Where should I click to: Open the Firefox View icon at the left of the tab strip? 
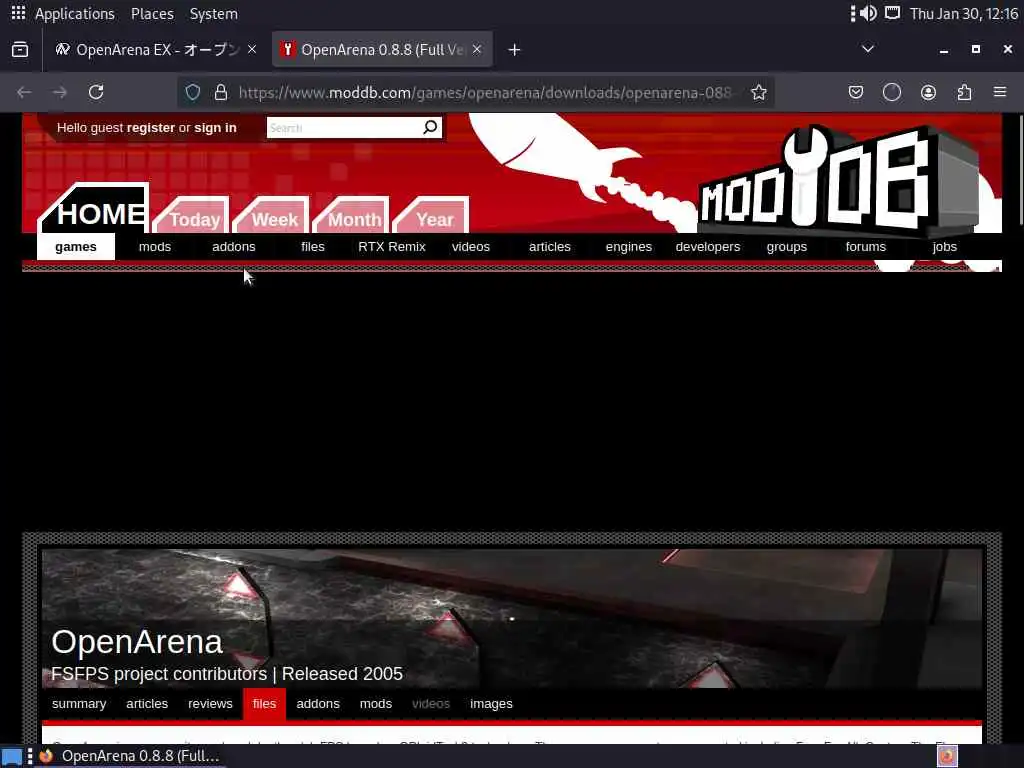click(20, 50)
